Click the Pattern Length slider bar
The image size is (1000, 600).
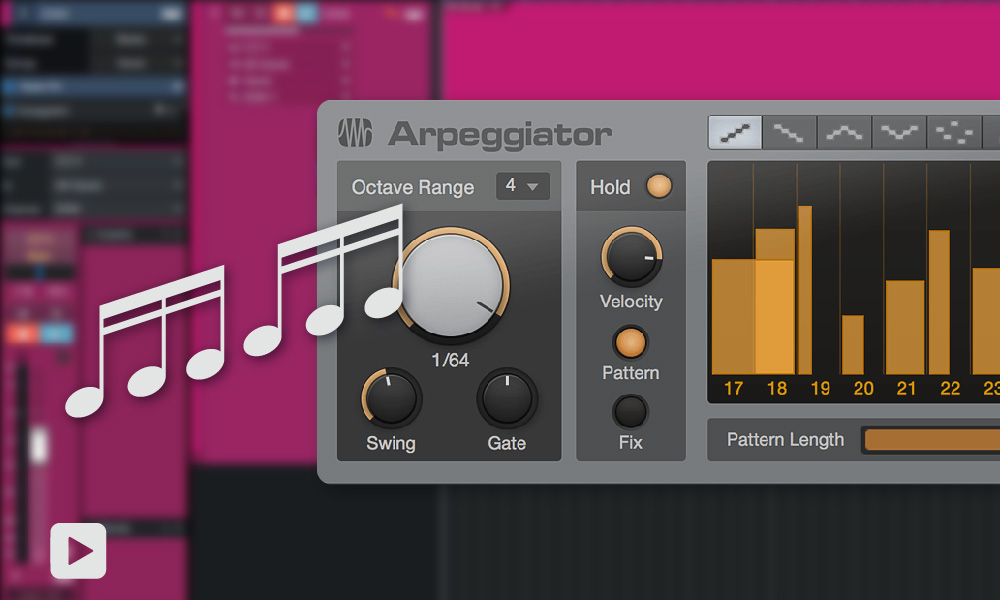[930, 440]
